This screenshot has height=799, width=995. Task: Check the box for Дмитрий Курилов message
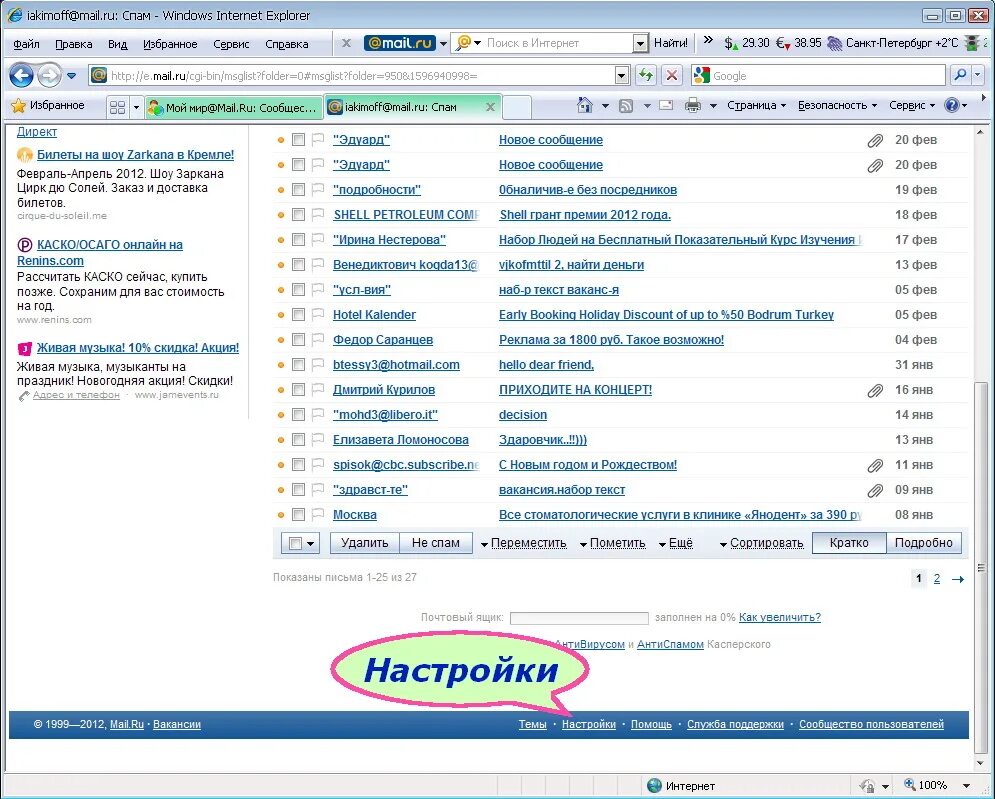pyautogui.click(x=298, y=390)
